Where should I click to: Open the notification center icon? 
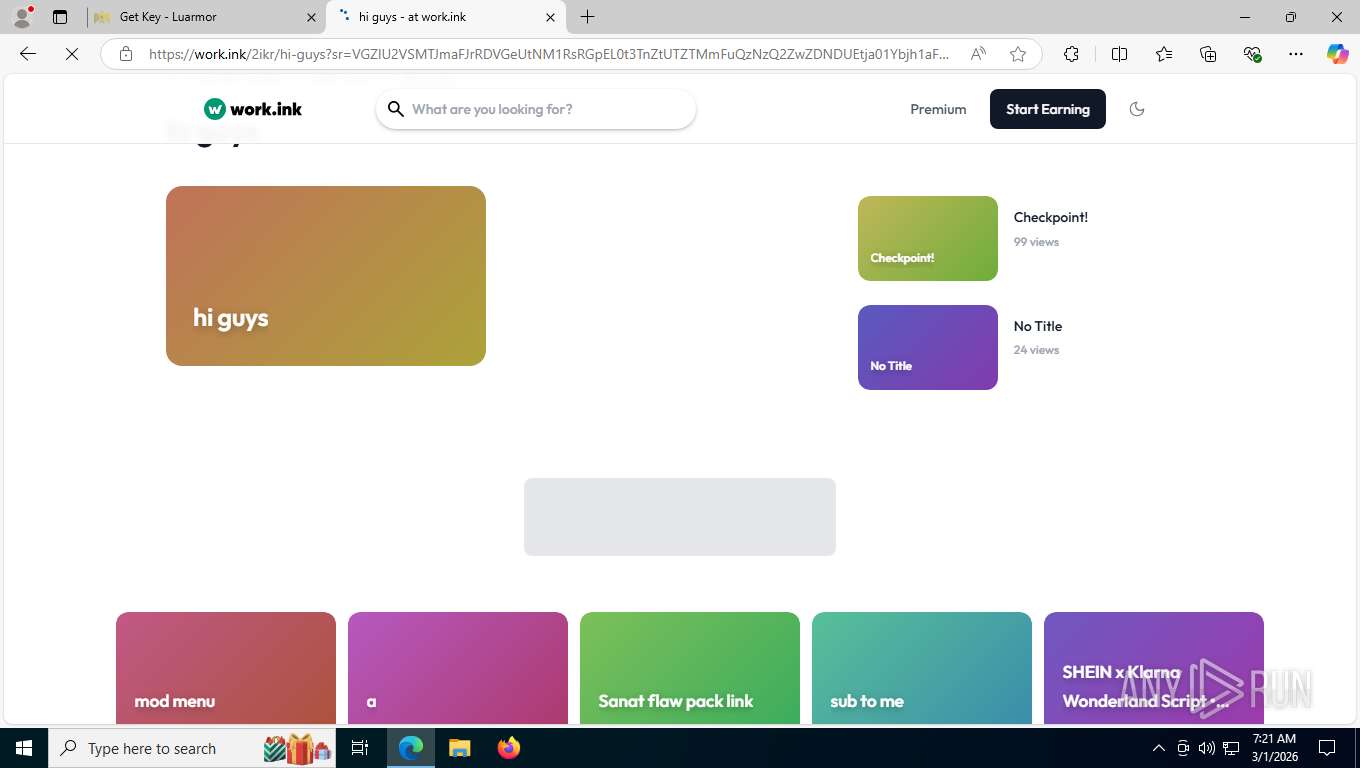(x=1327, y=748)
